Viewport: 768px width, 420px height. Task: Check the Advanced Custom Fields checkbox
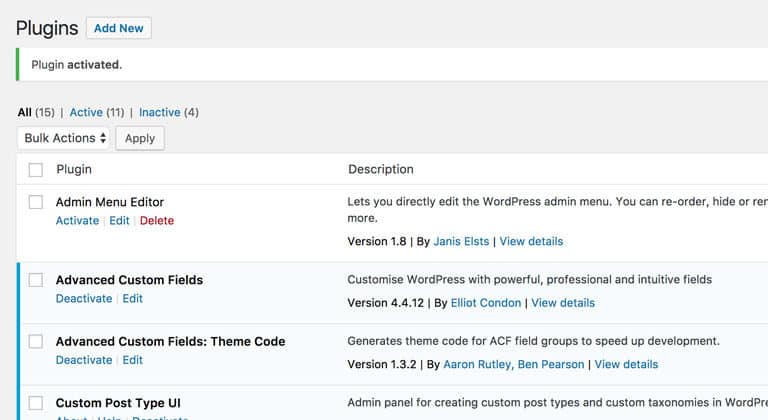pyautogui.click(x=35, y=280)
